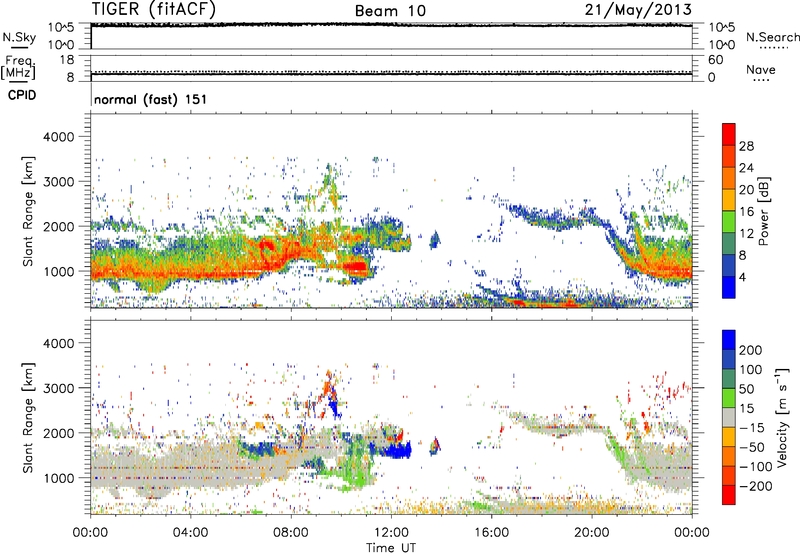Pick the red top segment of power colorbar
800x554 pixels.
click(729, 135)
